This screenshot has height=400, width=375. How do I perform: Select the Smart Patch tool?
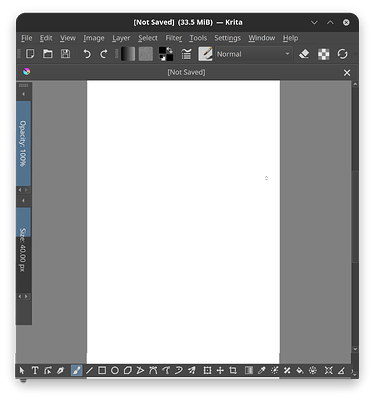pyautogui.click(x=287, y=370)
